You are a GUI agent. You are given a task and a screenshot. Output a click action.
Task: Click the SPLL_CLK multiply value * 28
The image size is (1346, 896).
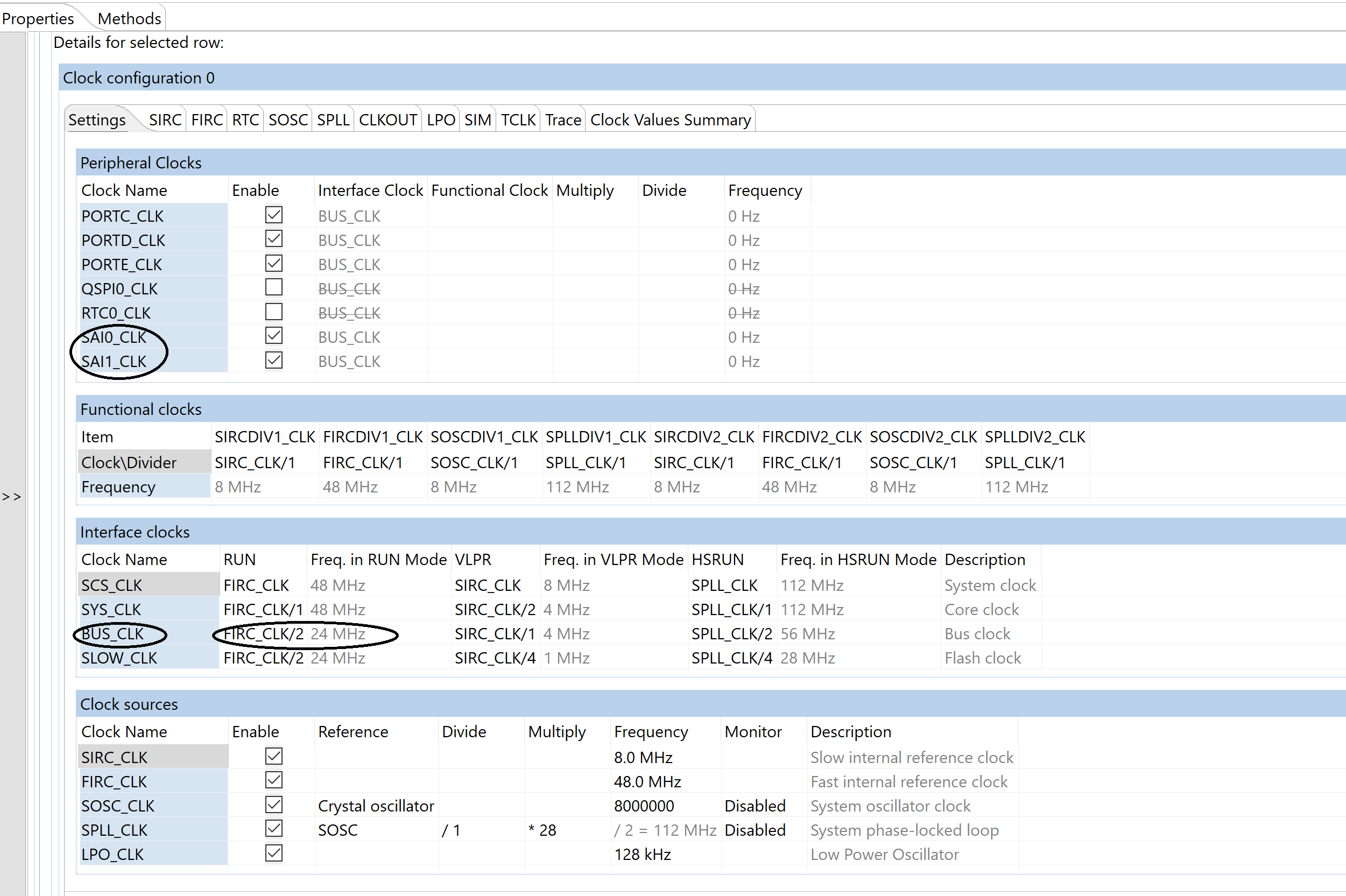tap(542, 830)
